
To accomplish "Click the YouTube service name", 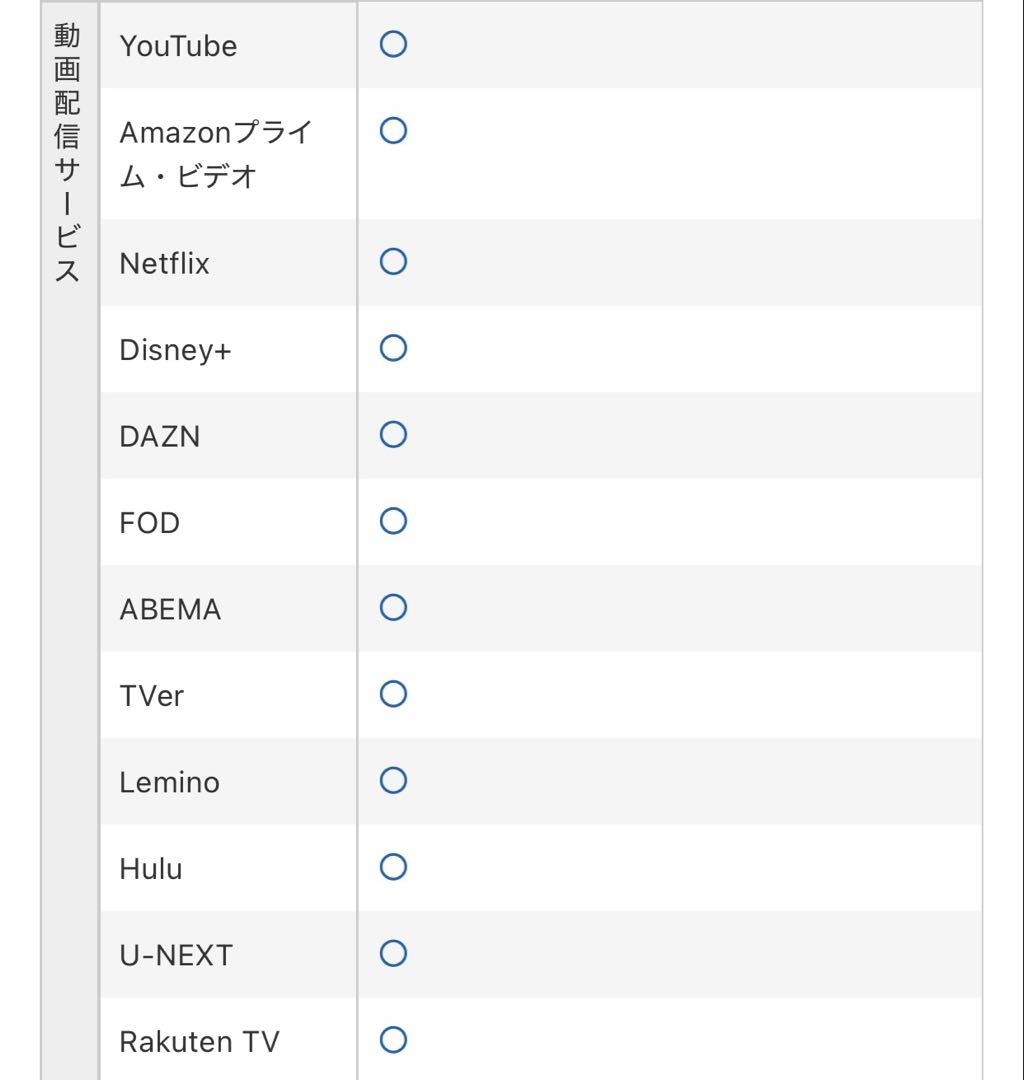I will click(x=178, y=46).
